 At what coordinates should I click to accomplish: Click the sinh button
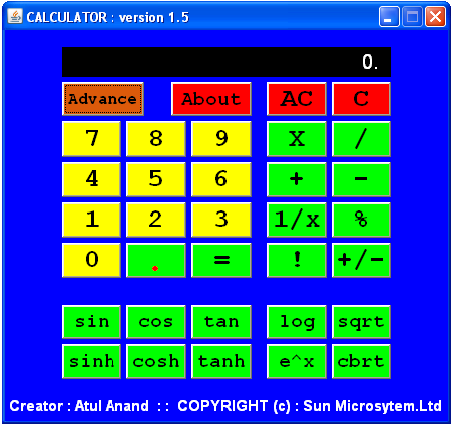[x=91, y=361]
